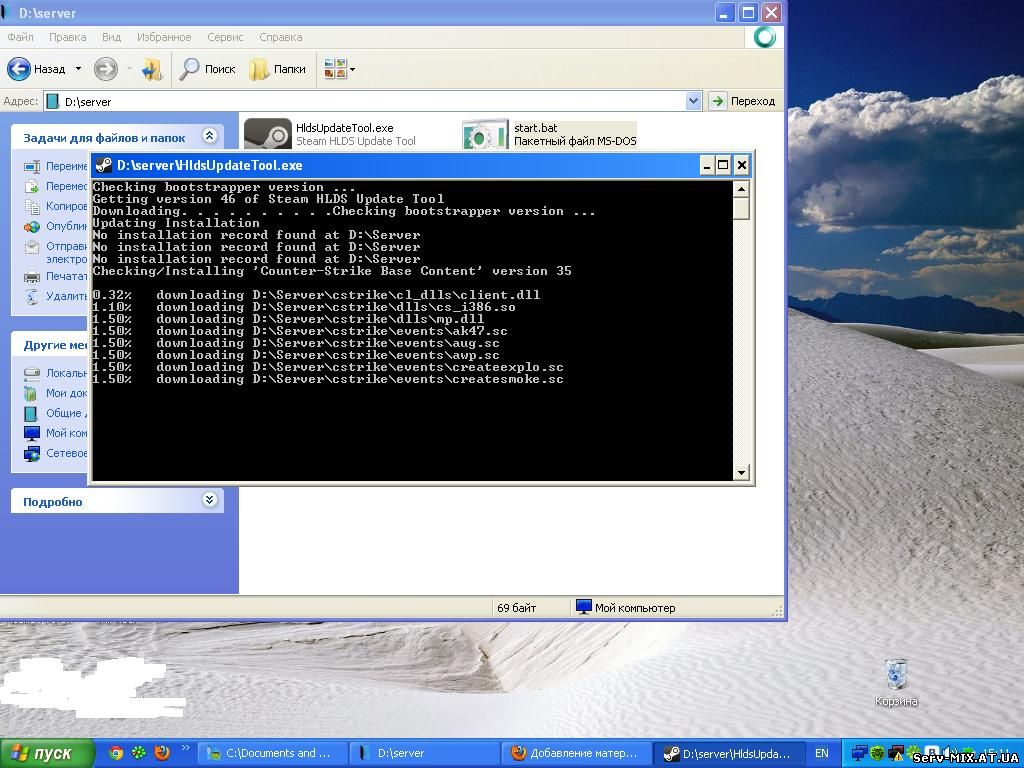Click the Windows flag throbber icon

pyautogui.click(x=764, y=37)
